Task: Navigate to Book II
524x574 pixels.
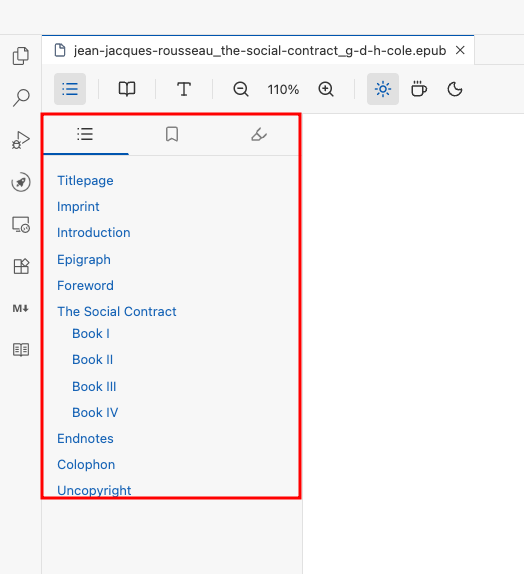Action: coord(93,360)
